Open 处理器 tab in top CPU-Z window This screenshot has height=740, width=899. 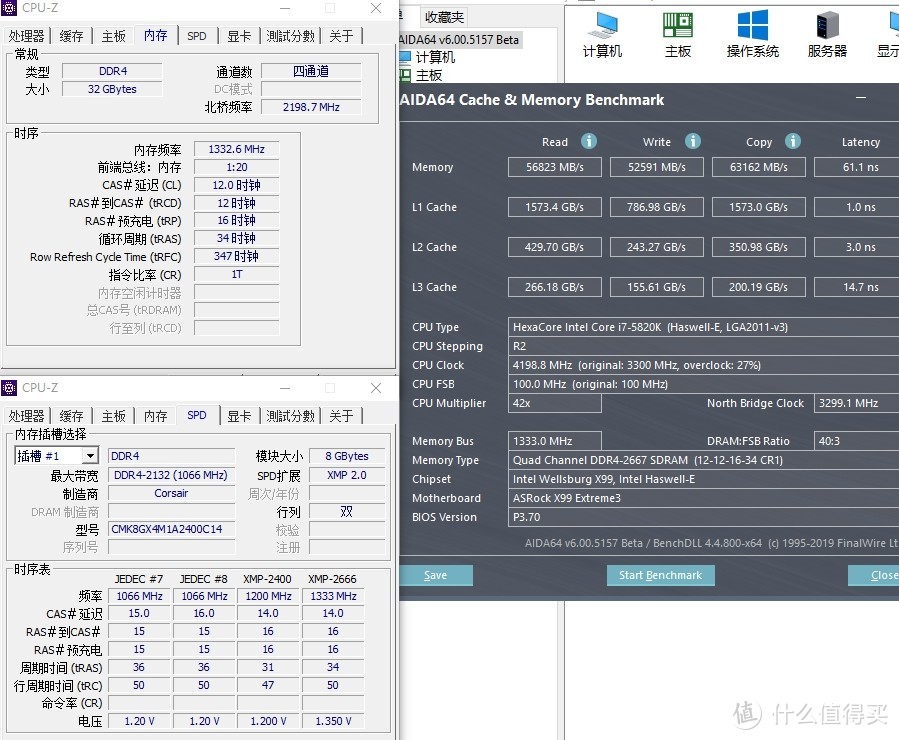pos(26,36)
